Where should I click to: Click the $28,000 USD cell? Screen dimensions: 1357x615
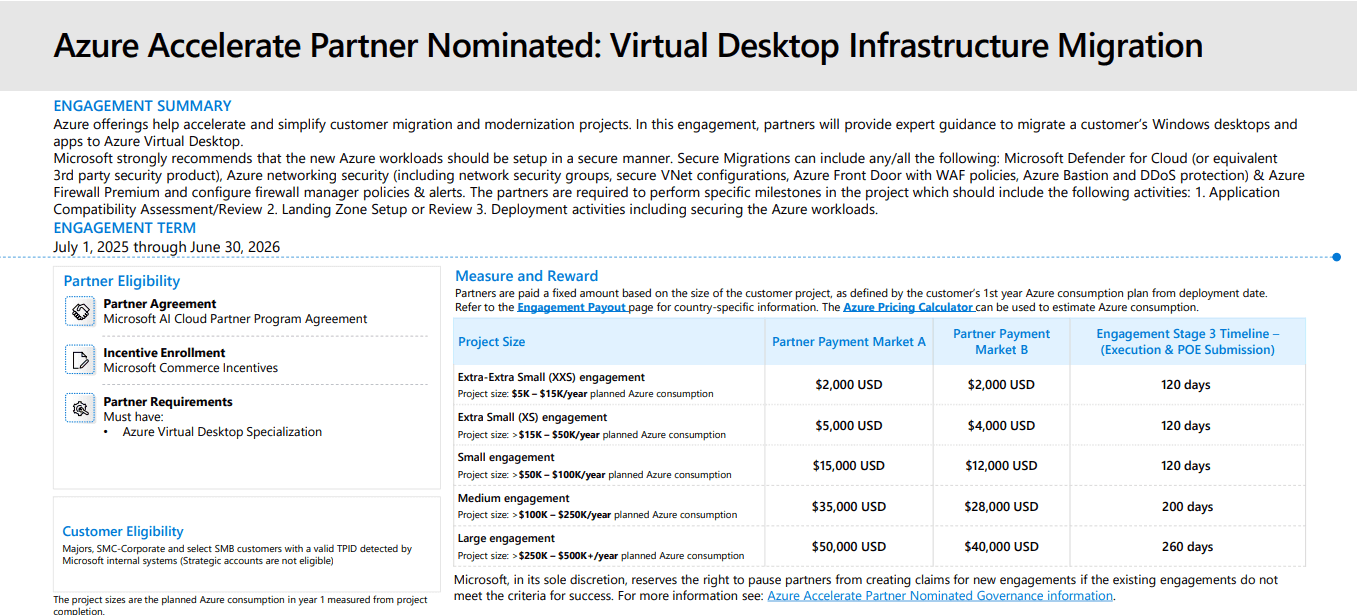[x=1001, y=507]
